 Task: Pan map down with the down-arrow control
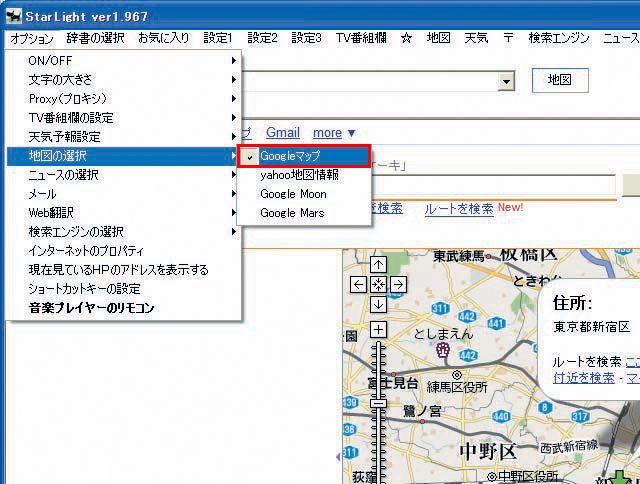(x=378, y=304)
